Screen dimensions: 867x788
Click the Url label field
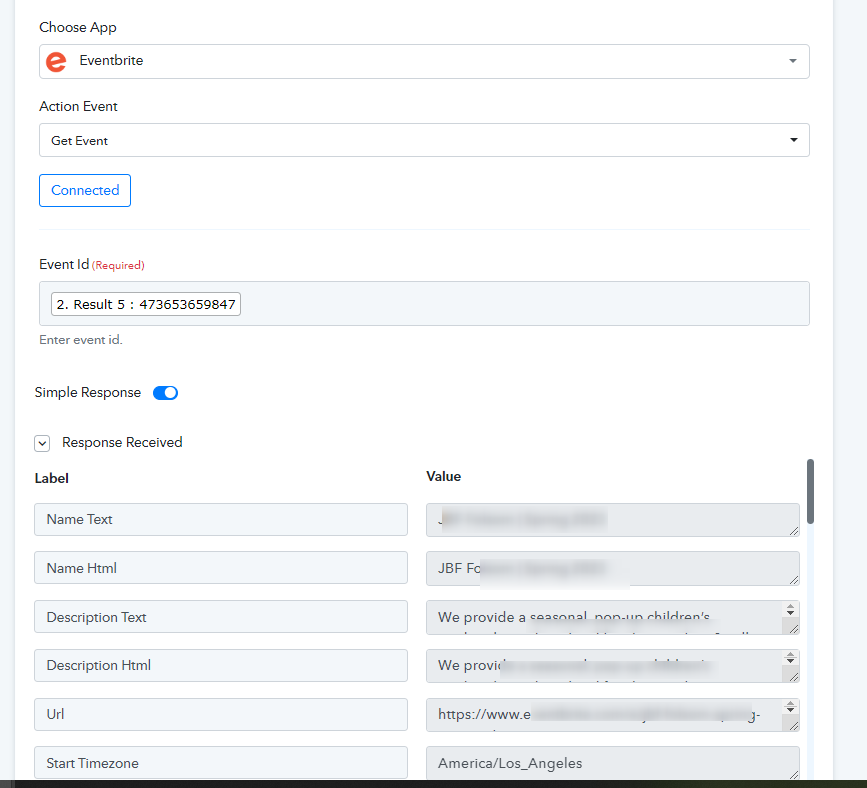pyautogui.click(x=221, y=714)
